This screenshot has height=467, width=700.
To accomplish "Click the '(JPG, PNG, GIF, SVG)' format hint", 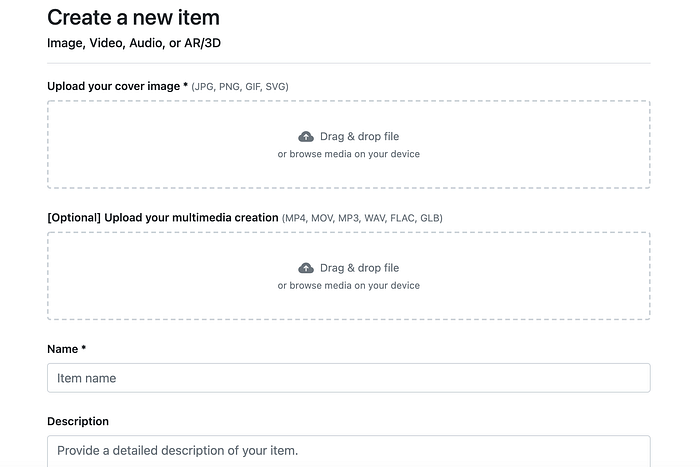I will (240, 87).
